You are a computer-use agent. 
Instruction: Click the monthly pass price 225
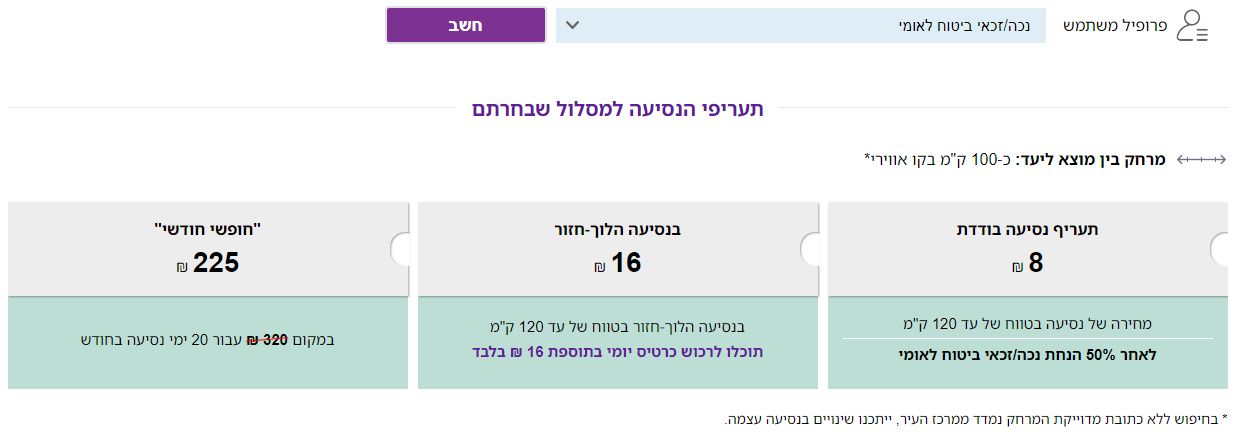(x=216, y=263)
